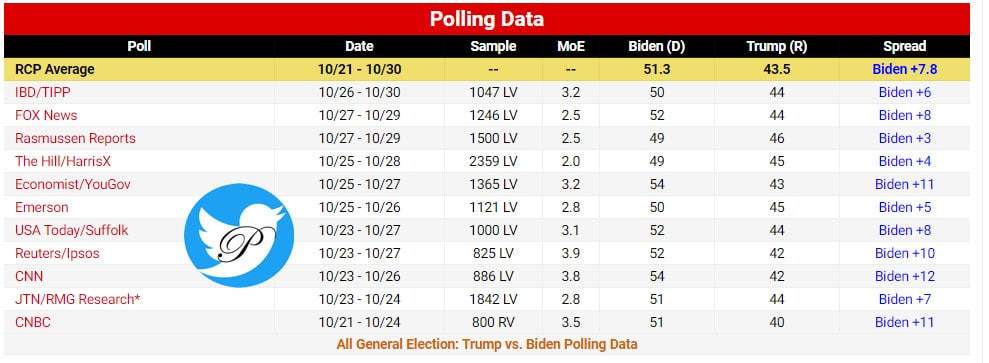Screen dimensions: 989x363
Task: Open the Economist/YouGov poll link
Action: (73, 185)
